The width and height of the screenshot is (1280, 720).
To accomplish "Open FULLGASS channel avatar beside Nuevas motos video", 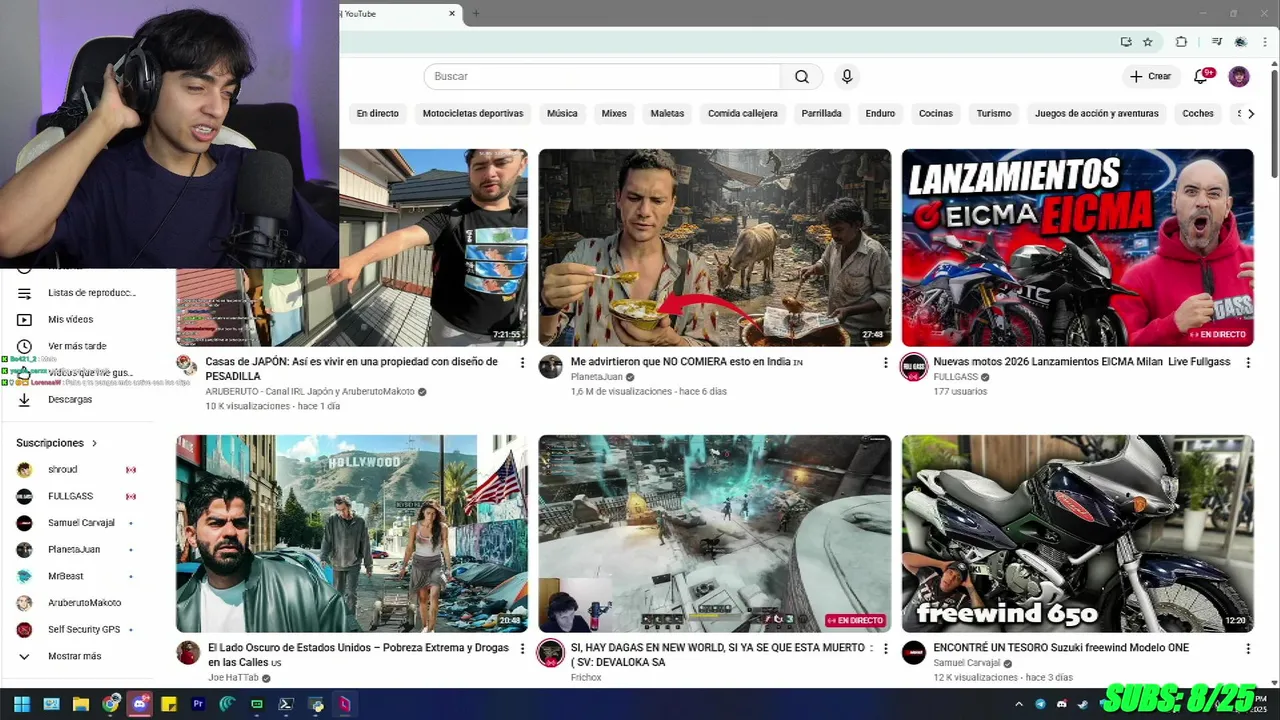I will point(914,367).
